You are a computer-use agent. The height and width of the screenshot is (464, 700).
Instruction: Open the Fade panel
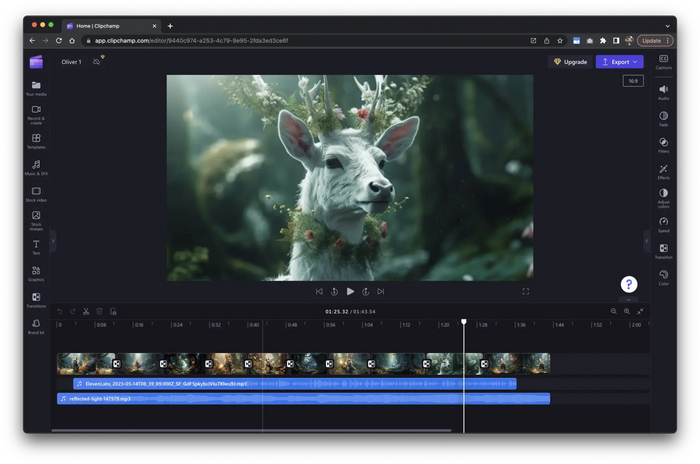(x=663, y=117)
